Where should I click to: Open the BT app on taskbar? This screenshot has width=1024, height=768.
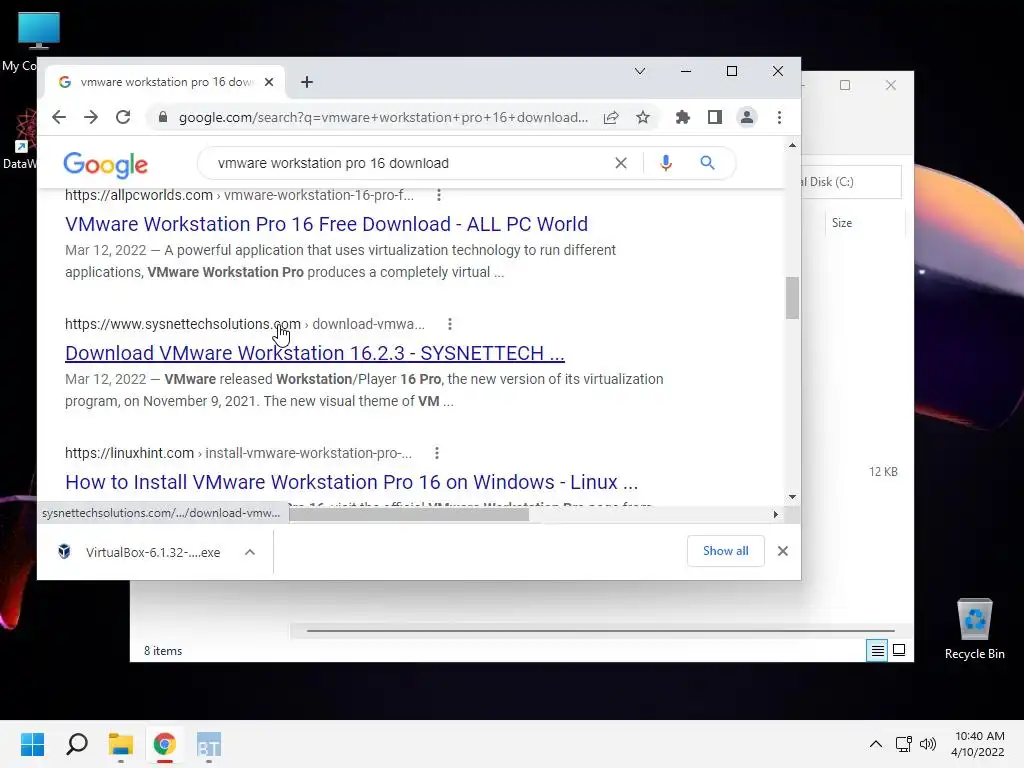tap(209, 744)
